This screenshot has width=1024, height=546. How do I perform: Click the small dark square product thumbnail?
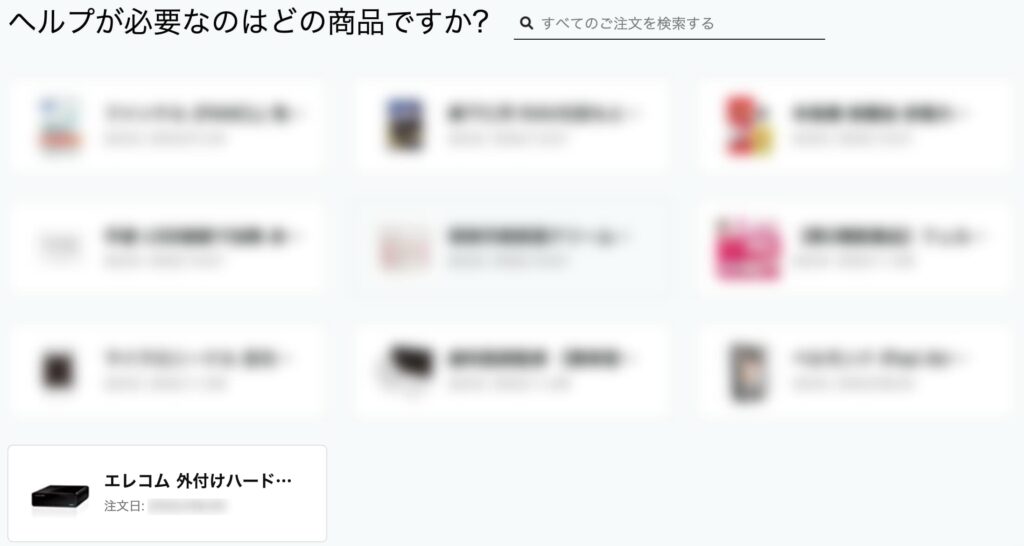coord(58,370)
